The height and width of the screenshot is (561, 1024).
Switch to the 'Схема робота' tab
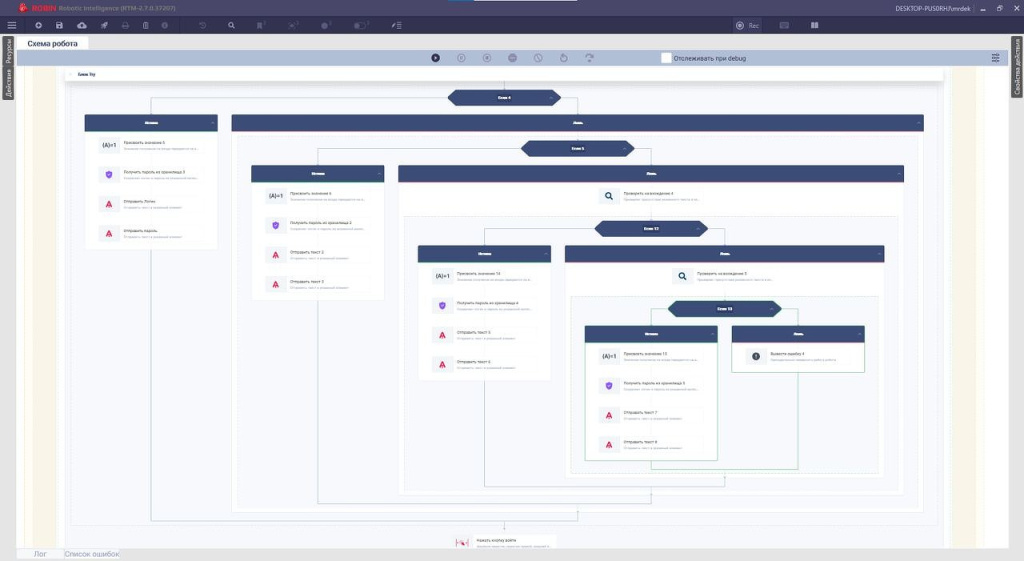52,43
